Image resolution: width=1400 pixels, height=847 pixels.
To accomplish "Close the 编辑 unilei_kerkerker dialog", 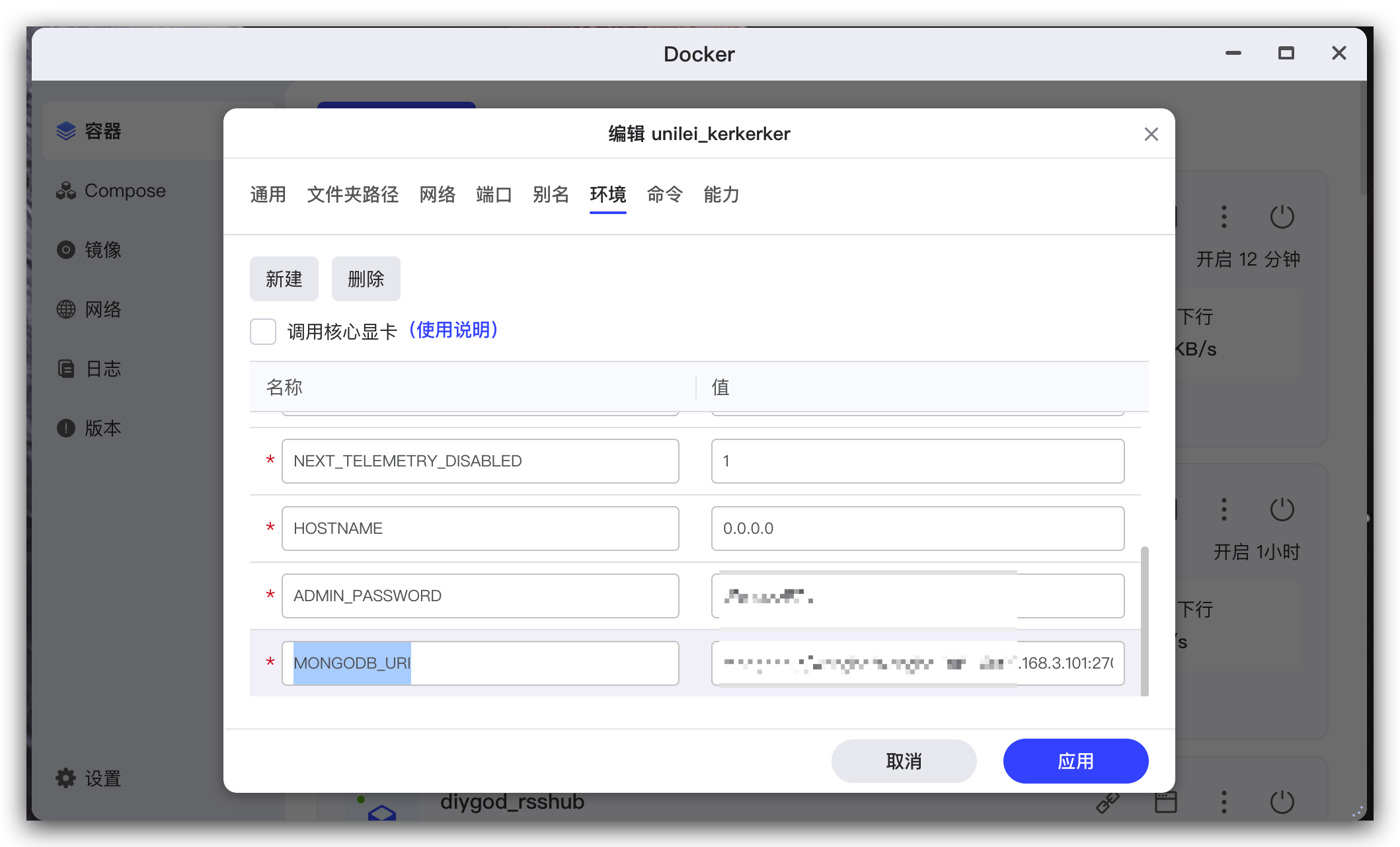I will [1151, 134].
